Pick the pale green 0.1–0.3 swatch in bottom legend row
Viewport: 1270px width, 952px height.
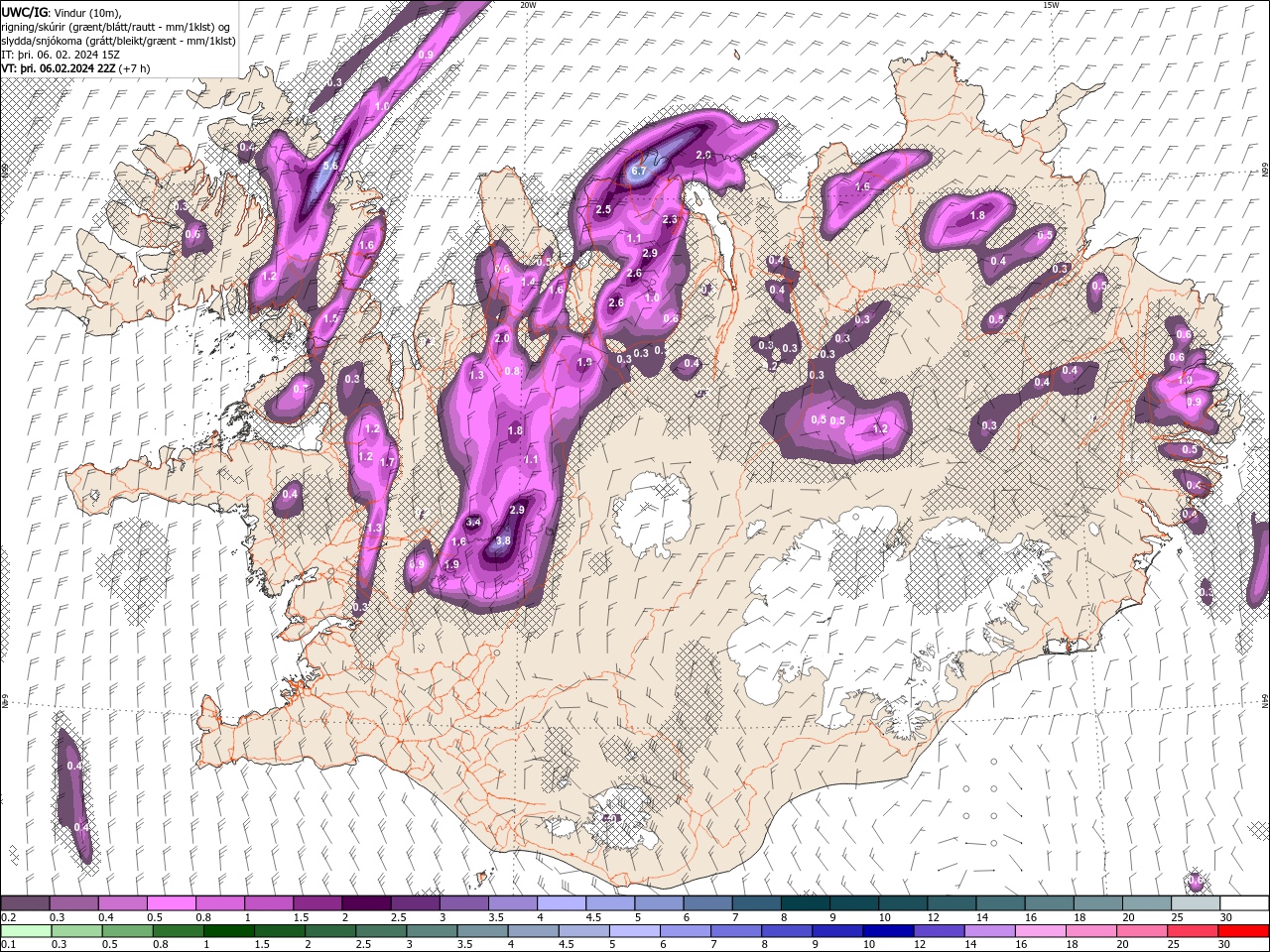pyautogui.click(x=25, y=930)
